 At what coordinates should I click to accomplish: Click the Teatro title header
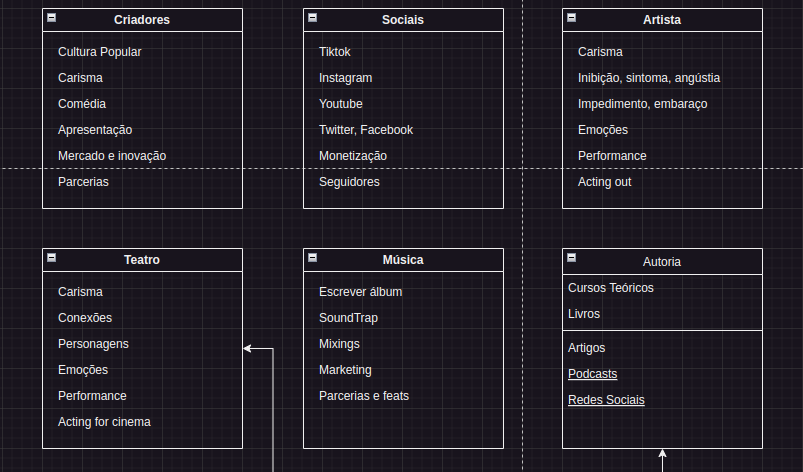[142, 260]
